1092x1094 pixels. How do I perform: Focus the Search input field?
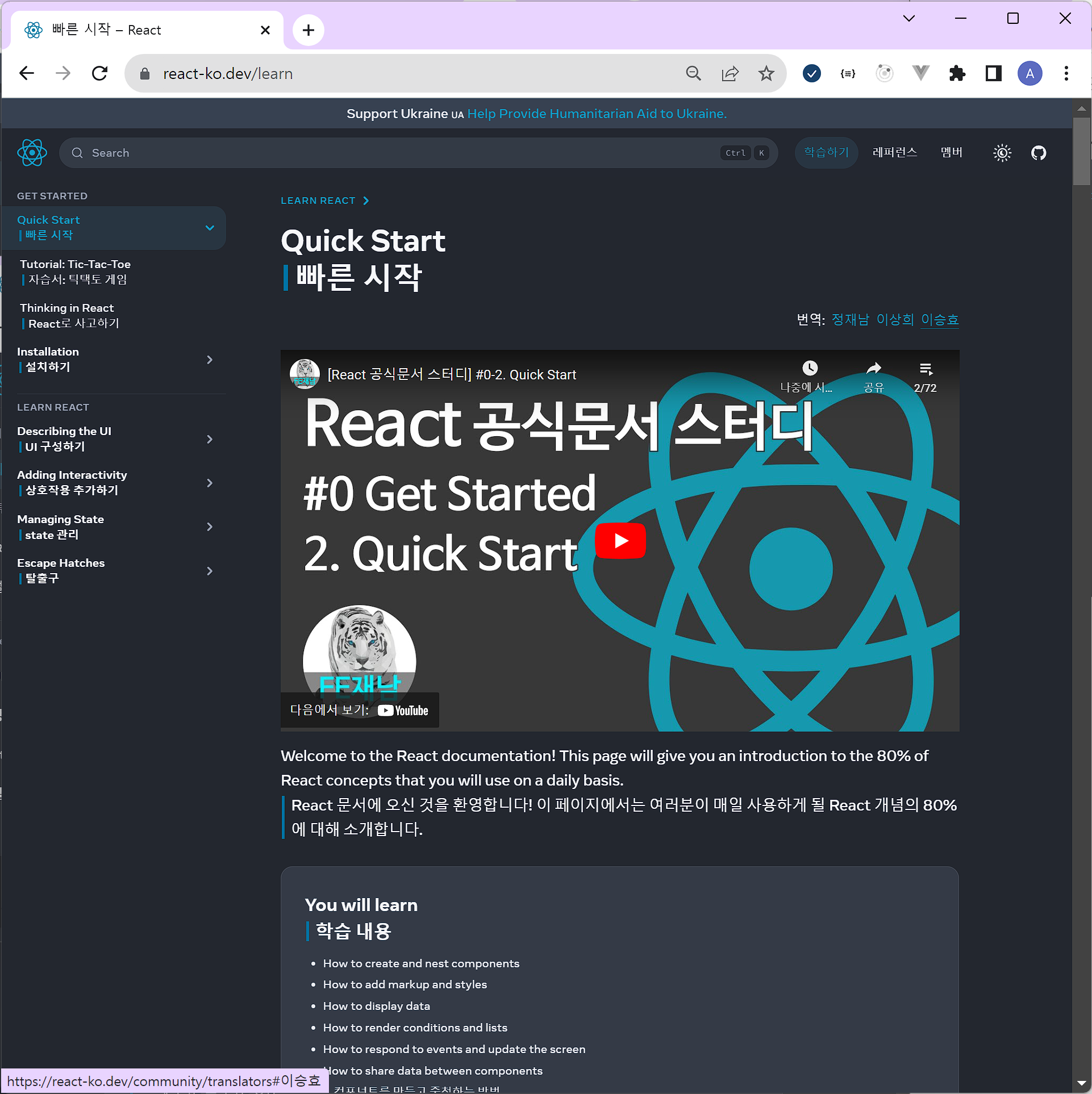pyautogui.click(x=398, y=153)
